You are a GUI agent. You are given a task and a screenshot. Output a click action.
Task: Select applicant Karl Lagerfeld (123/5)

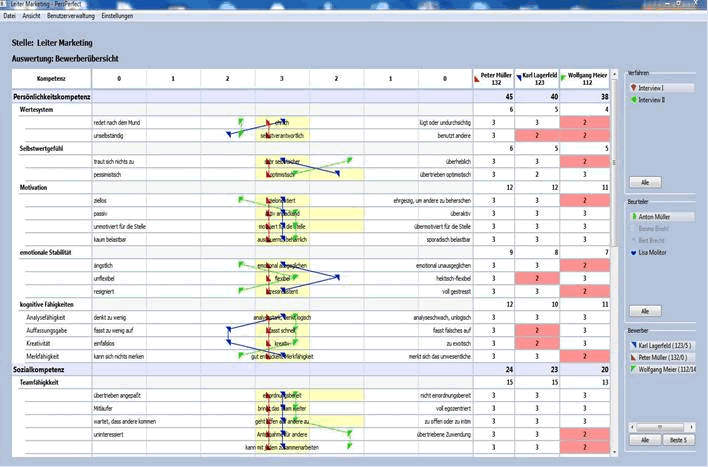(x=661, y=346)
